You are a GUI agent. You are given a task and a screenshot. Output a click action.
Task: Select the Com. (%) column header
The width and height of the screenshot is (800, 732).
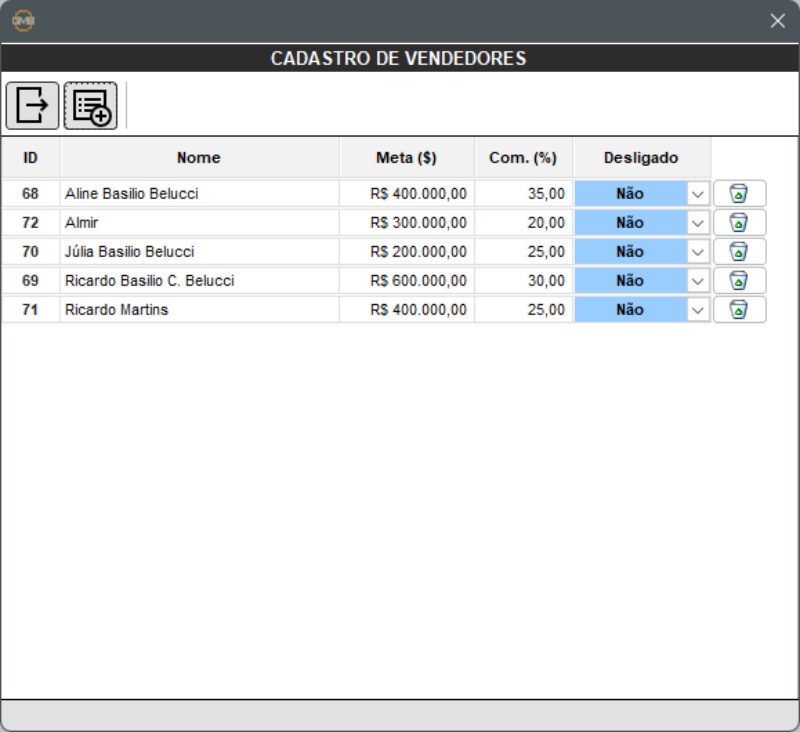[x=523, y=158]
